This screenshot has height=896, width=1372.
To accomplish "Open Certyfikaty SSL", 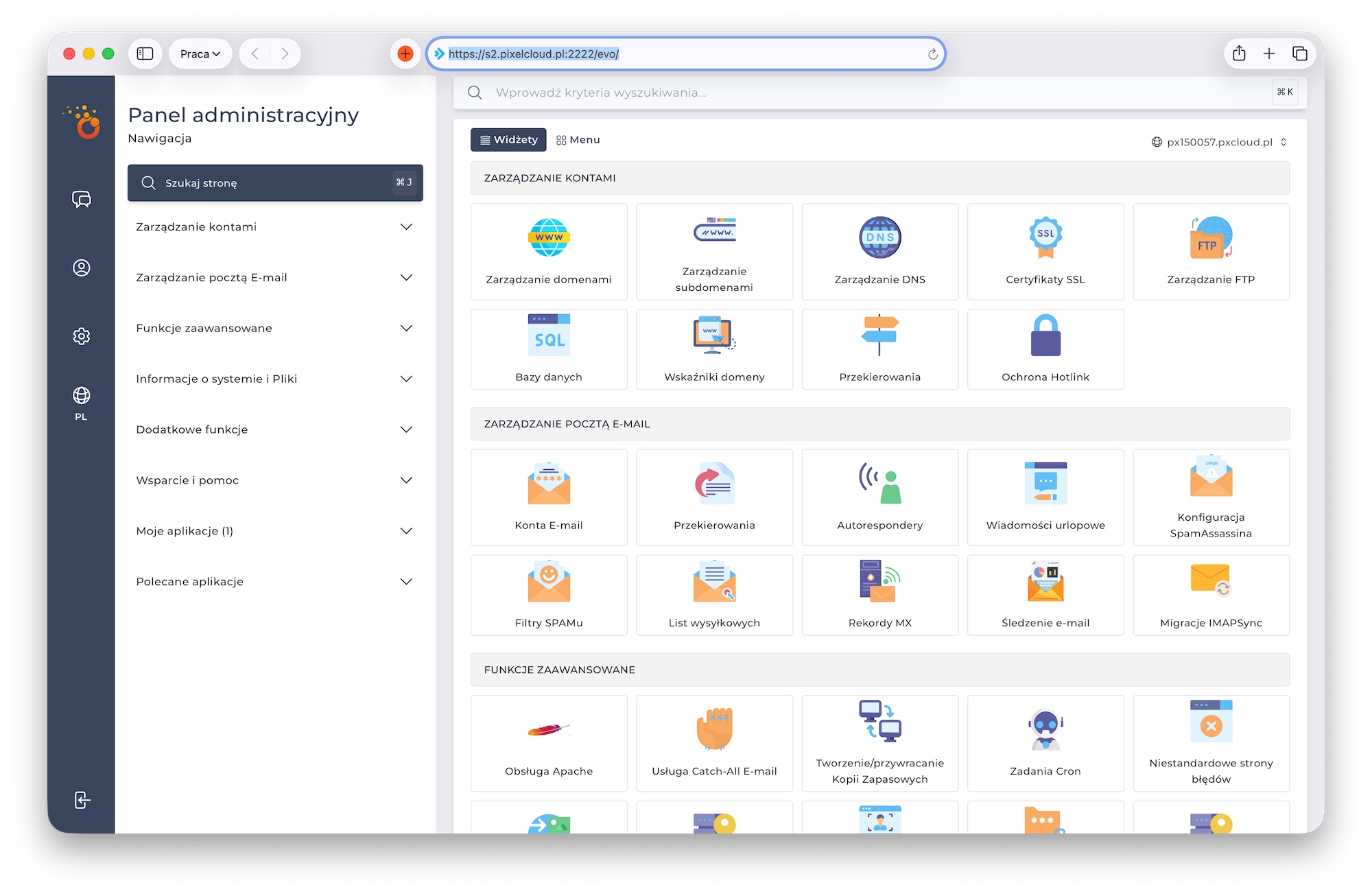I will [x=1045, y=252].
